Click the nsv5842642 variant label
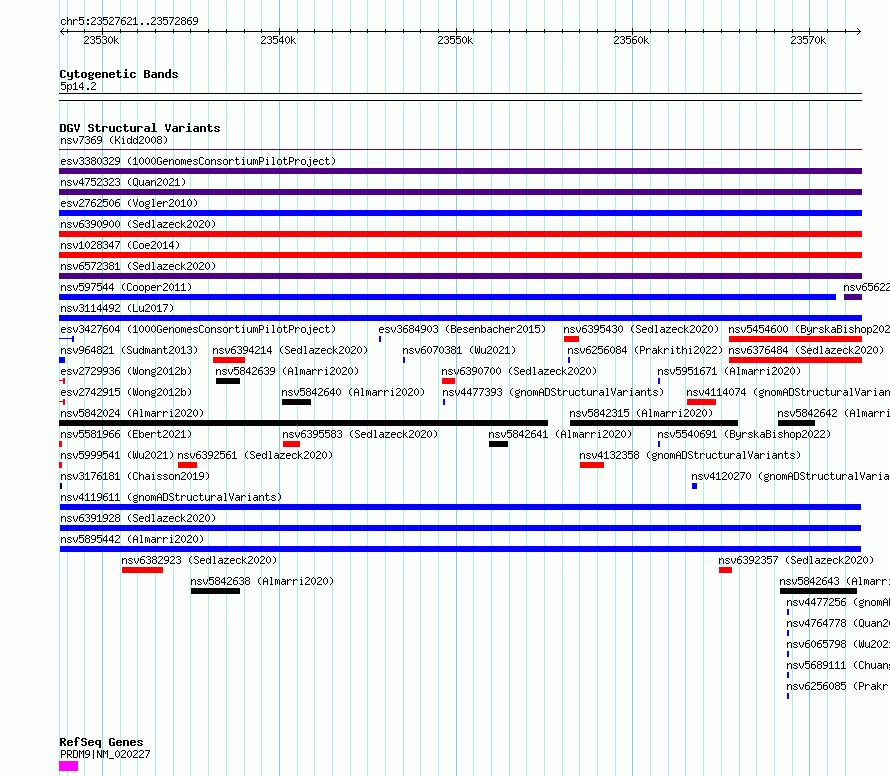Image resolution: width=890 pixels, height=776 pixels. tap(833, 413)
